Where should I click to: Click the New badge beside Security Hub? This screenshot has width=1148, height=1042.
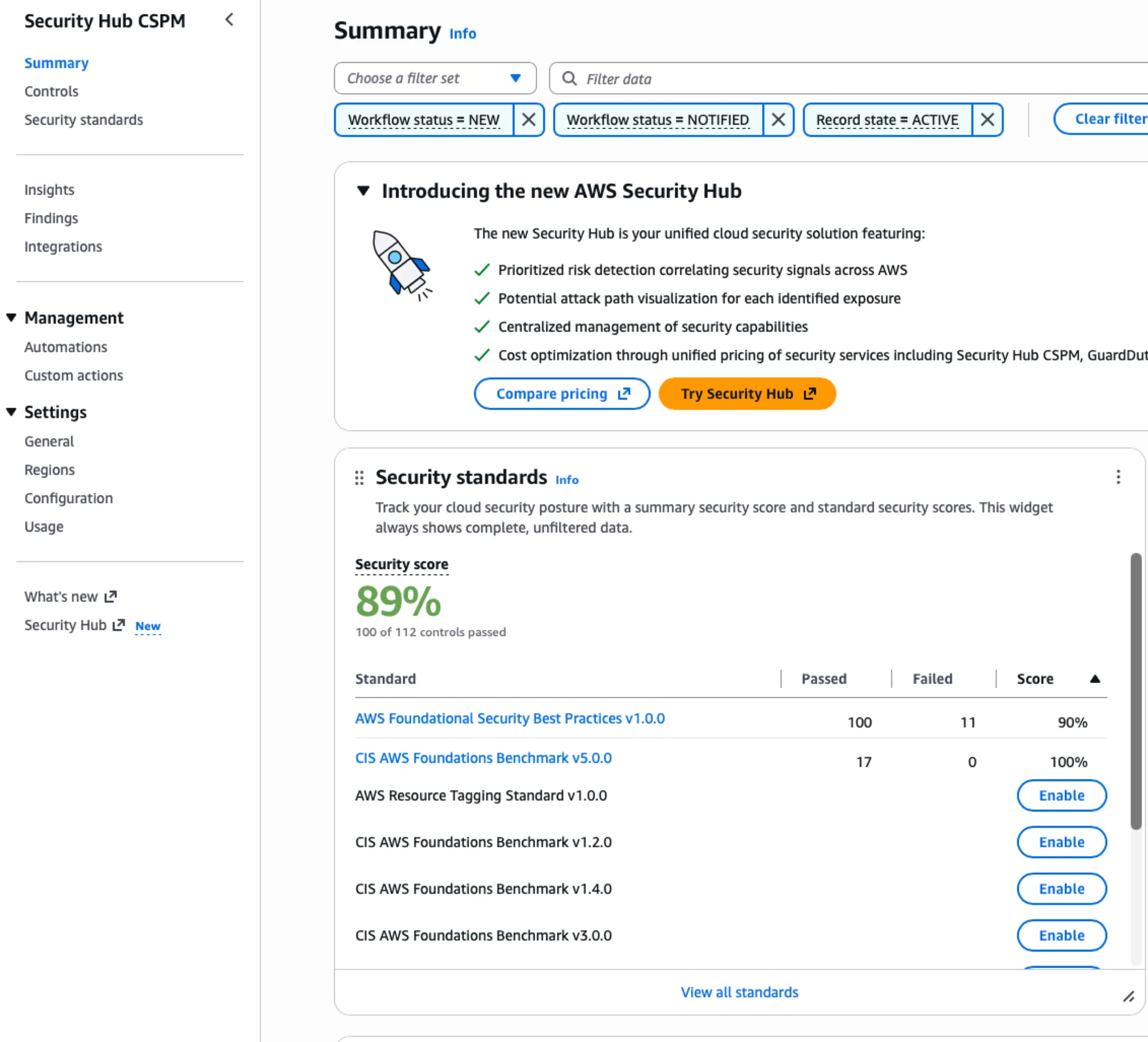[148, 626]
